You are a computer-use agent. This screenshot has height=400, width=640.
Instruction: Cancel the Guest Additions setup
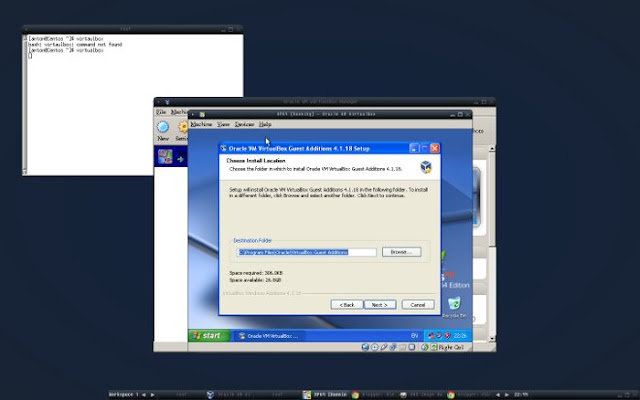[x=418, y=305]
